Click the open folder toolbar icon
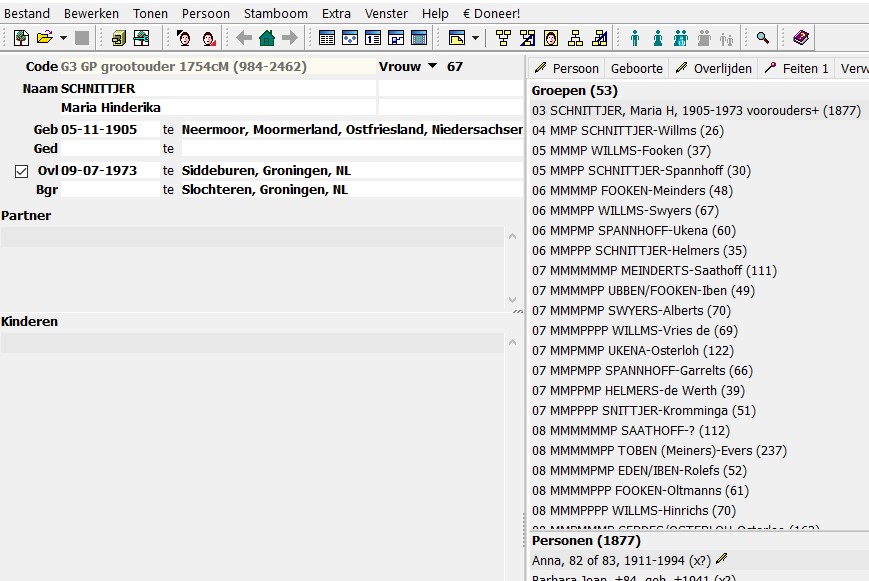The height and width of the screenshot is (581, 869). tap(44, 38)
